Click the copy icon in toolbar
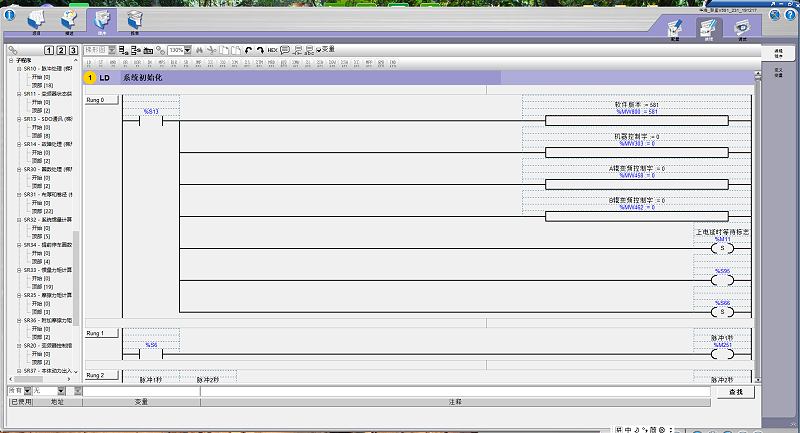 click(224, 50)
